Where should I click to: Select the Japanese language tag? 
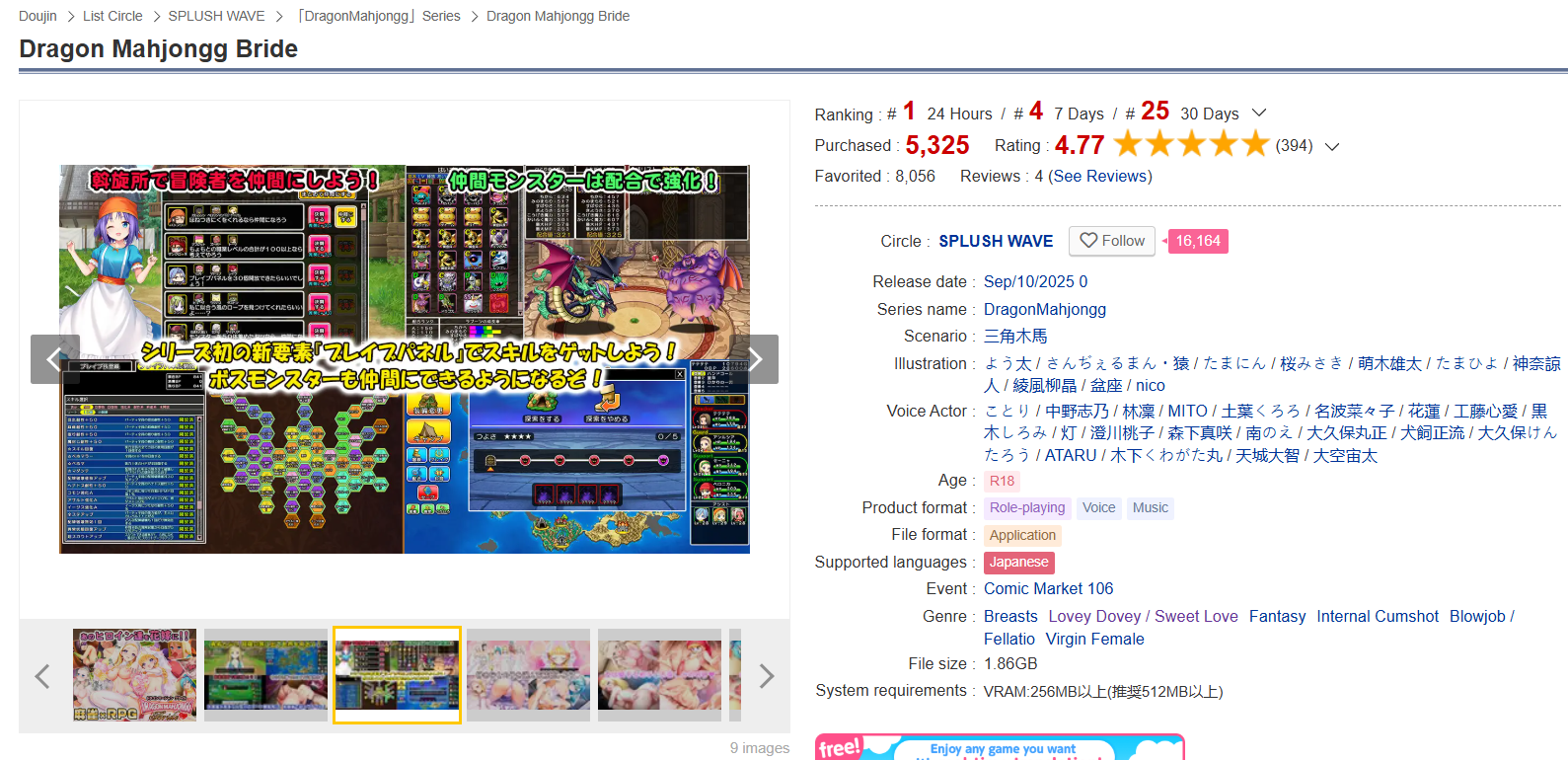pos(1019,562)
